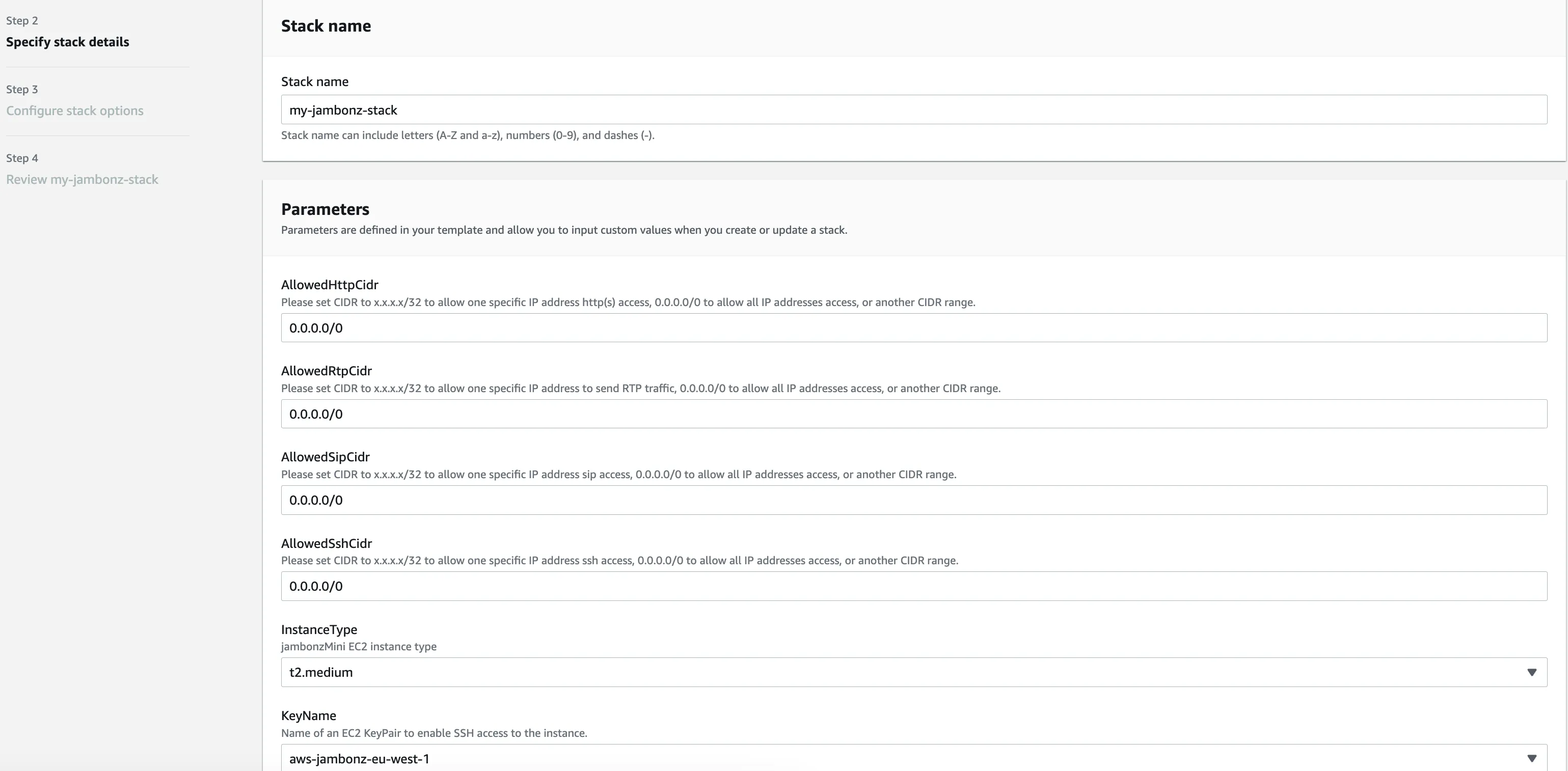Click the stack name rules hint text
Viewport: 1568px width, 771px height.
468,135
